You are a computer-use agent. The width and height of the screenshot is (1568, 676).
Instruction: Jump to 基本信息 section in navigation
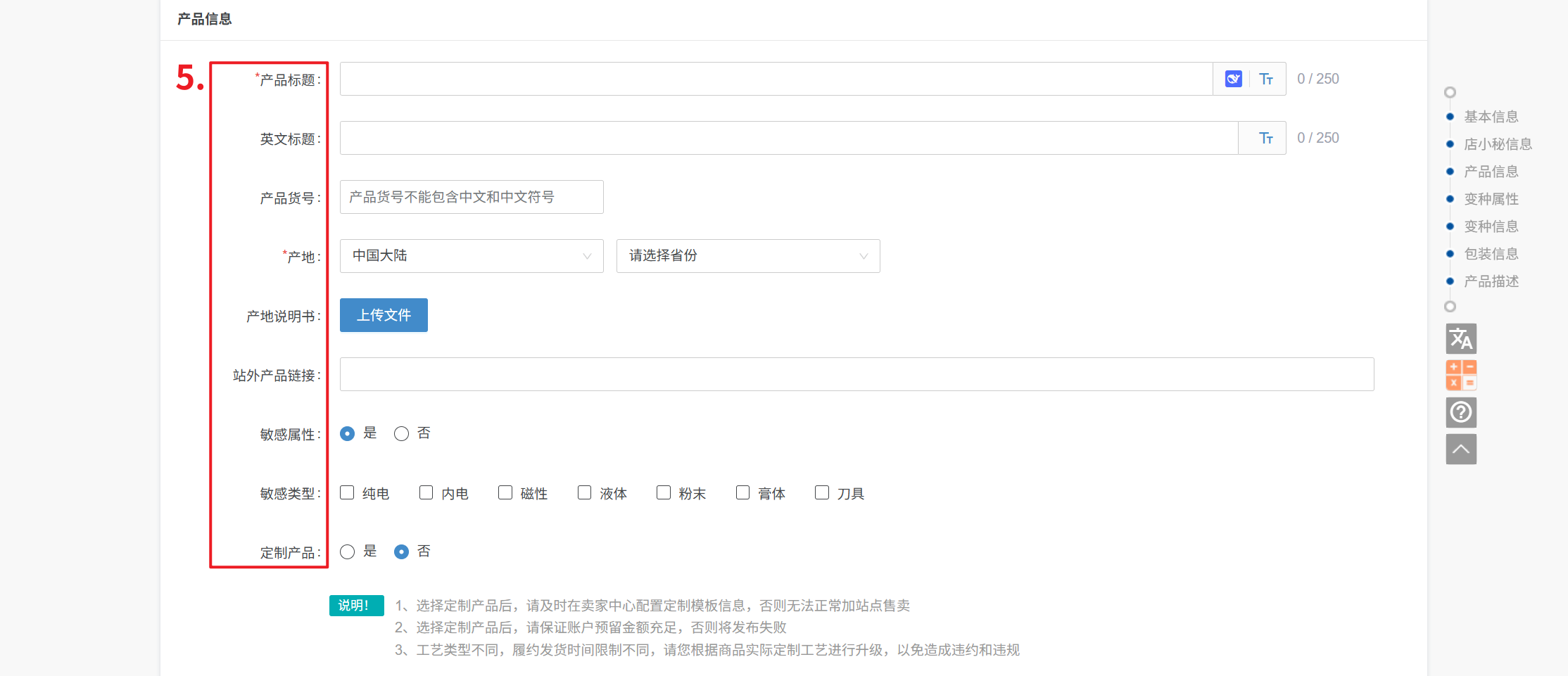[x=1491, y=117]
